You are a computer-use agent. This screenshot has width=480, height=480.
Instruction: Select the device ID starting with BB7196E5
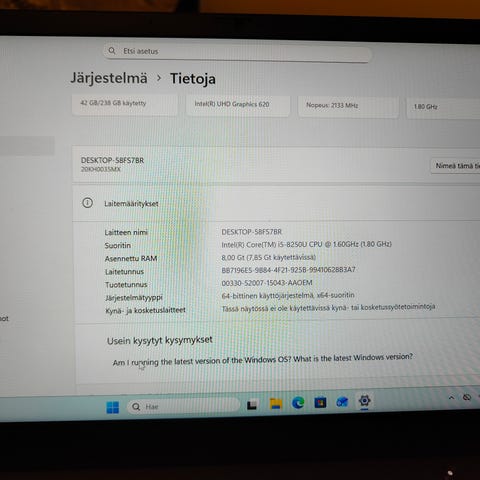289,270
